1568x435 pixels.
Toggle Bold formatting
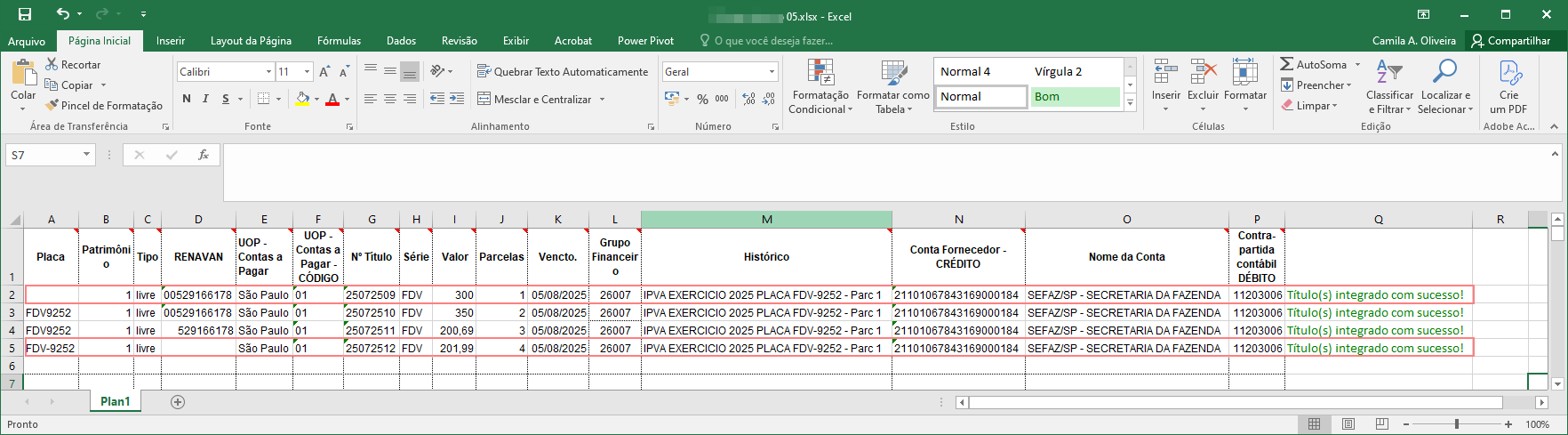pyautogui.click(x=187, y=99)
